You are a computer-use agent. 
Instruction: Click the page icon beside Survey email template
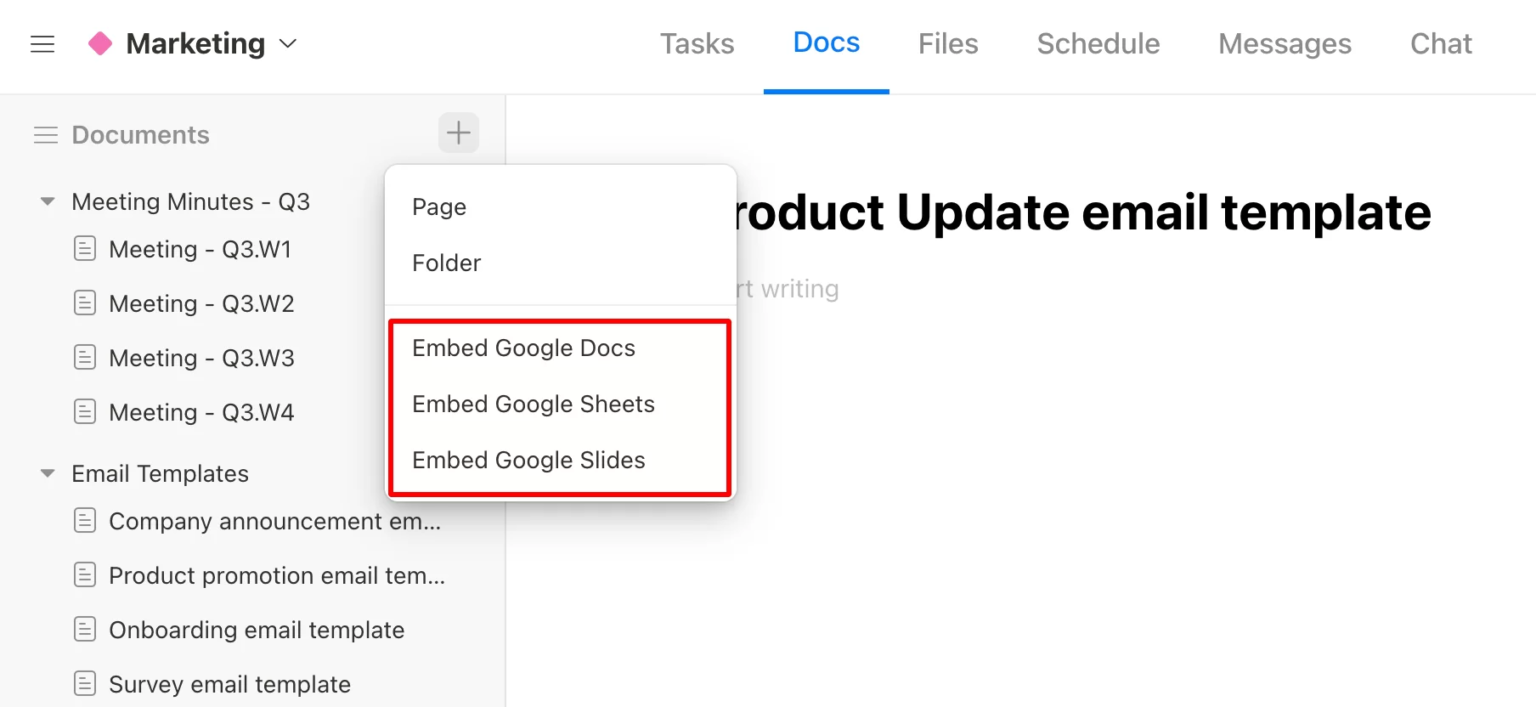click(86, 684)
